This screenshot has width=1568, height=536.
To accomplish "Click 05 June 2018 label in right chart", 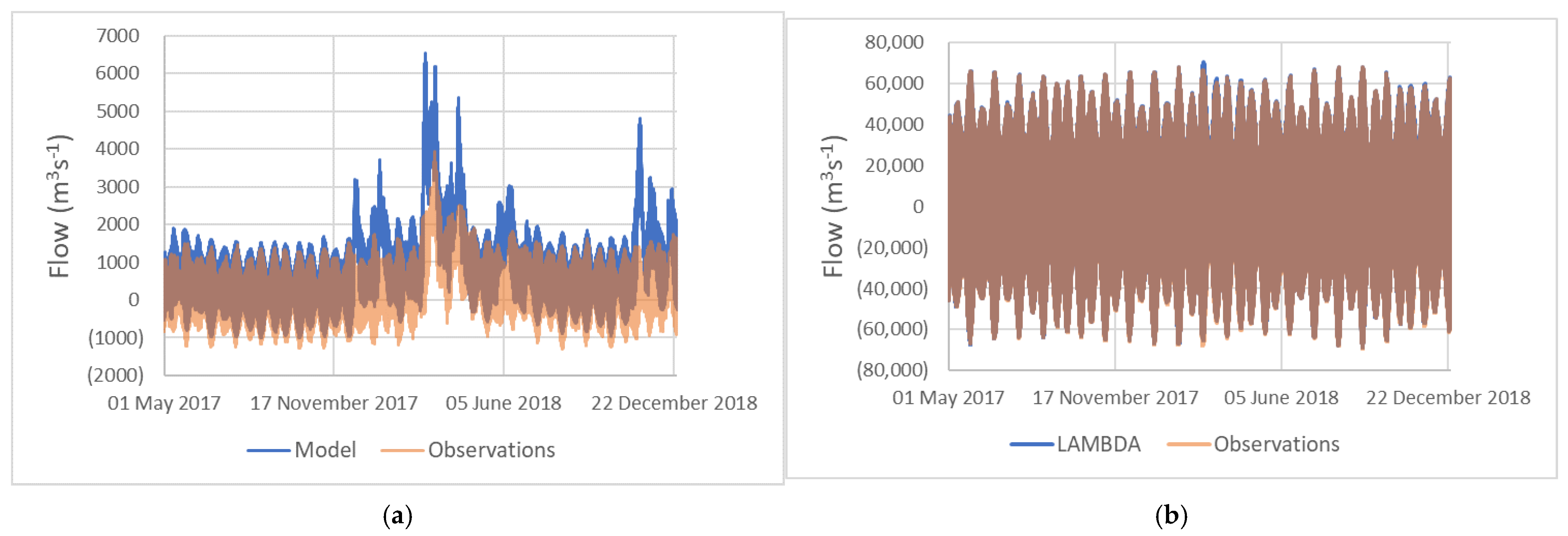I will click(x=1281, y=398).
